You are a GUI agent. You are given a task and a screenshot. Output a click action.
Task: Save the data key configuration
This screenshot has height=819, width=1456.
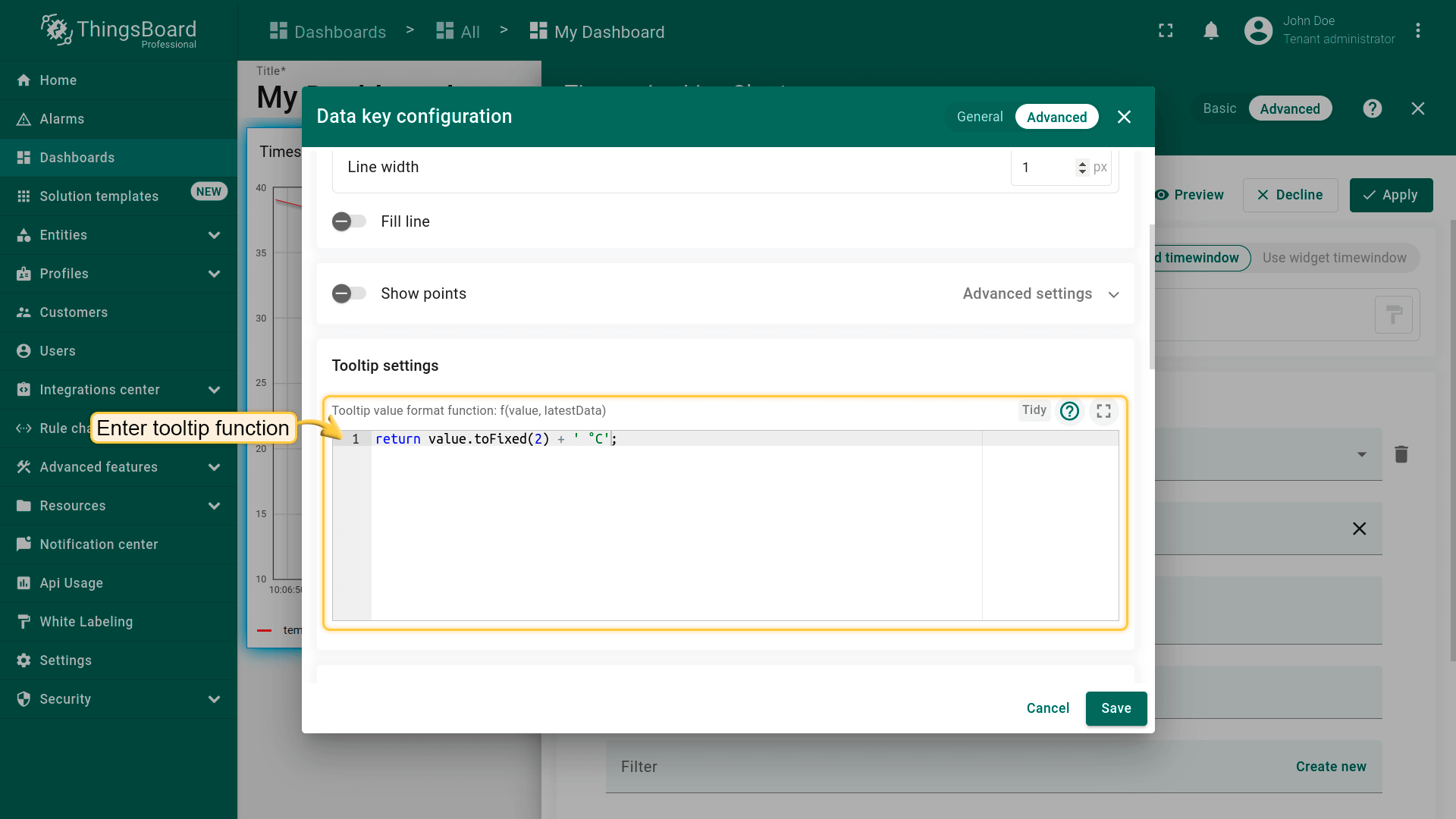(x=1116, y=708)
